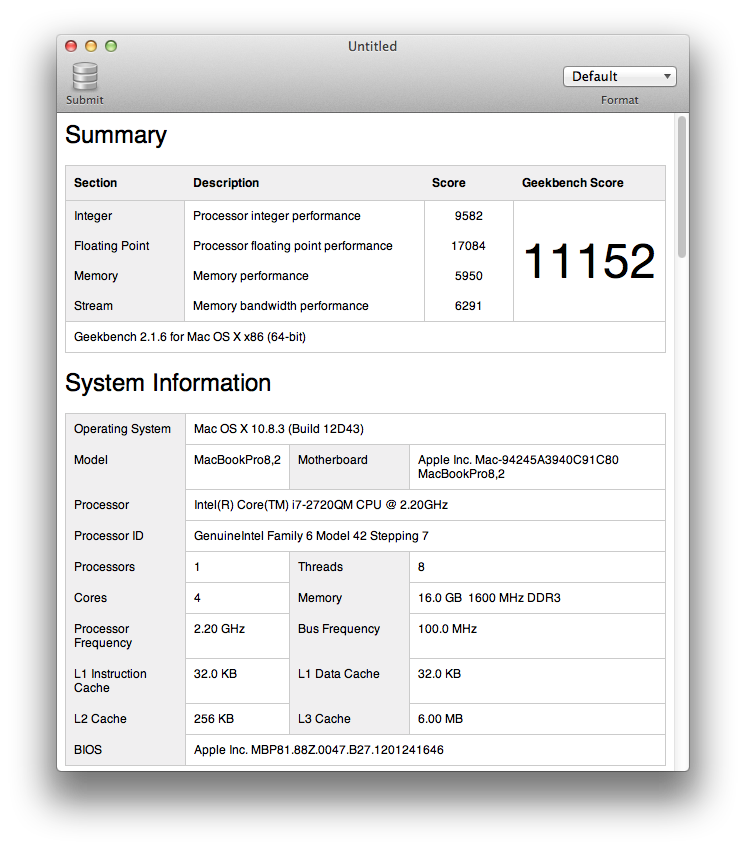The width and height of the screenshot is (746, 850).
Task: Click 'Memory performance' description text
Action: click(250, 276)
